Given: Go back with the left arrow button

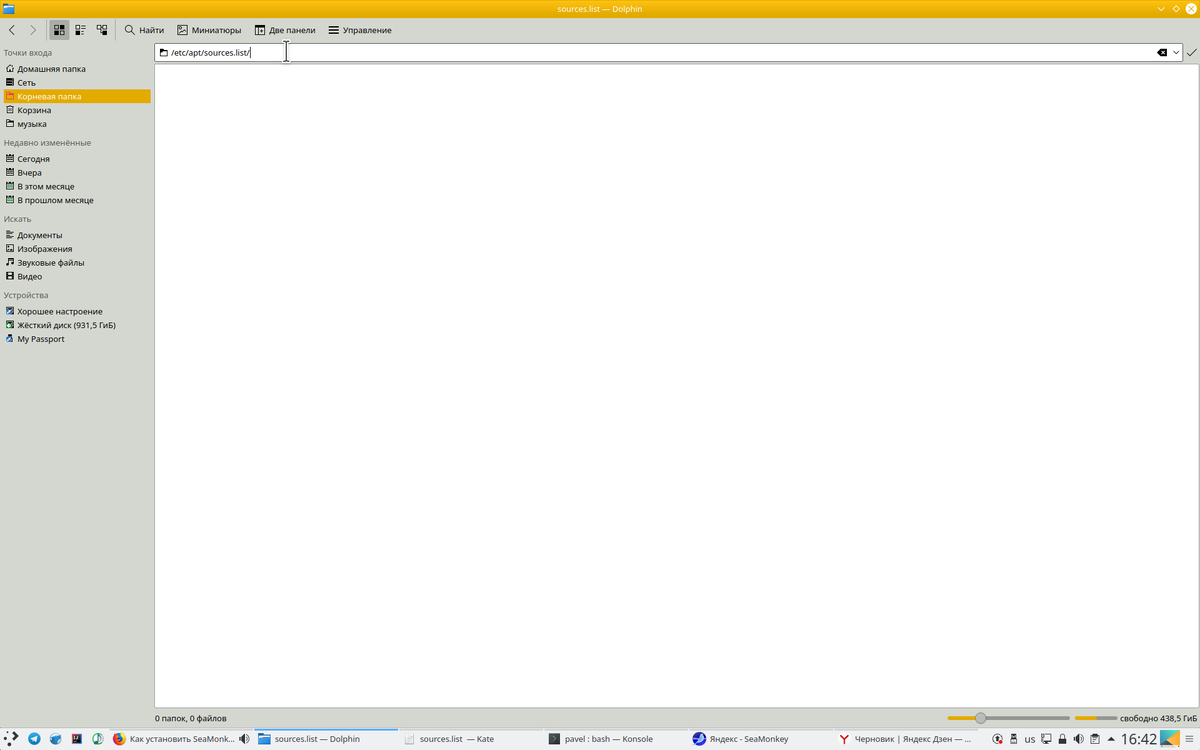Looking at the screenshot, I should (x=12, y=30).
